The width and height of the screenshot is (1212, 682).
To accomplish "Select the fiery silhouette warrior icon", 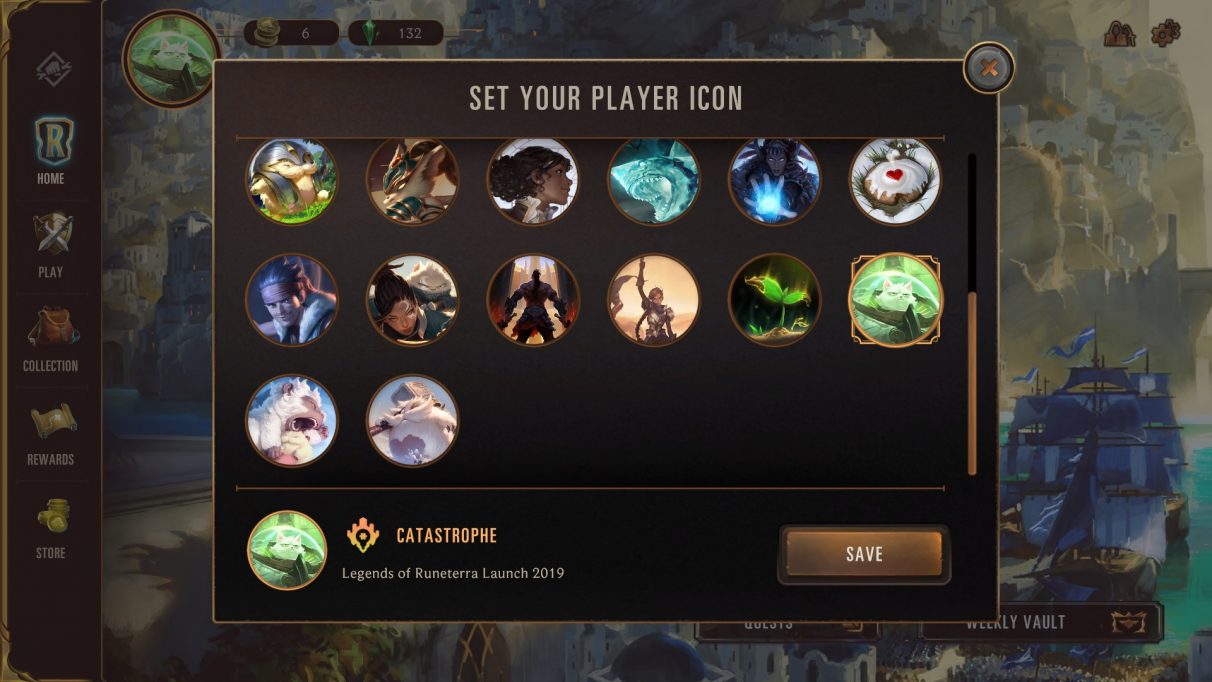I will pos(533,300).
